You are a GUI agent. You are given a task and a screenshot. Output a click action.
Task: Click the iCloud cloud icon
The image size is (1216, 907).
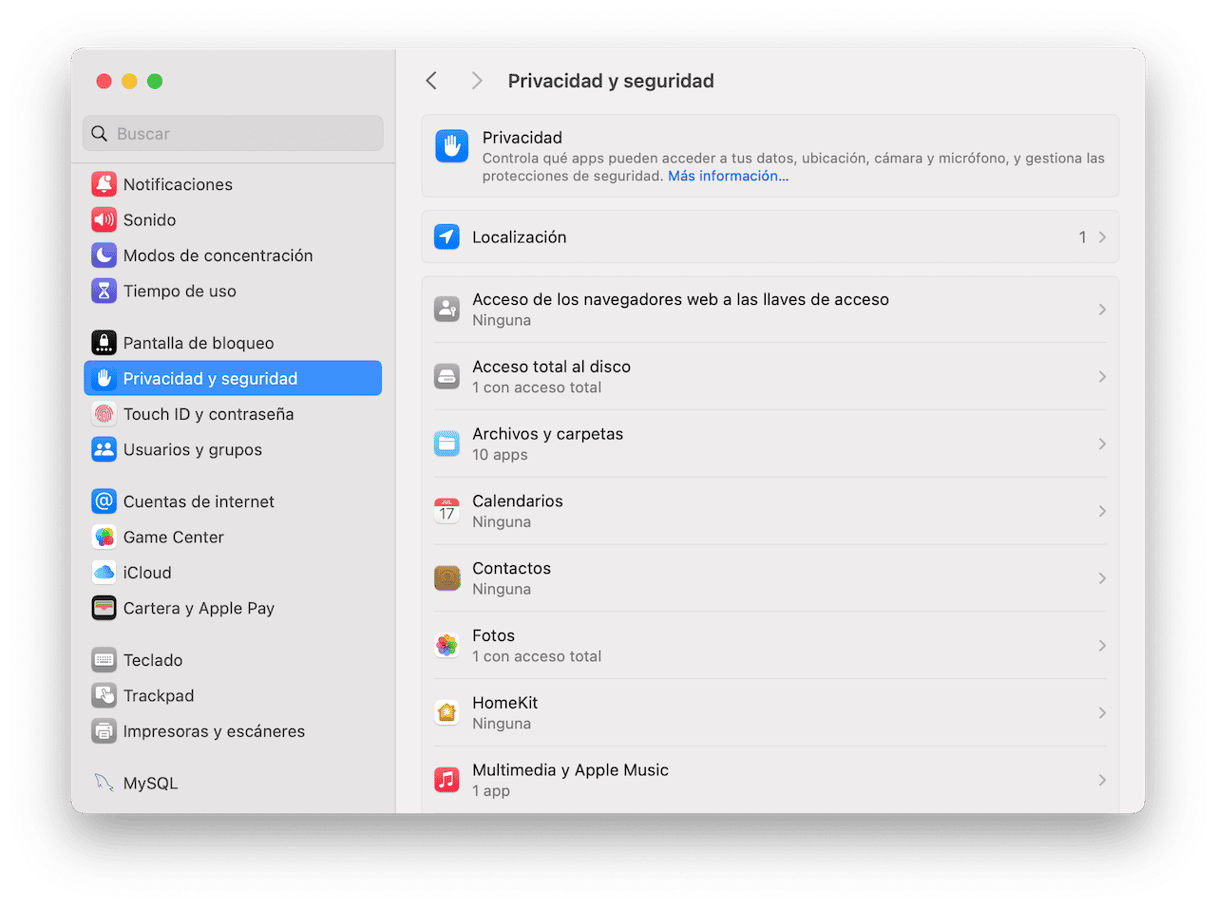click(x=104, y=572)
